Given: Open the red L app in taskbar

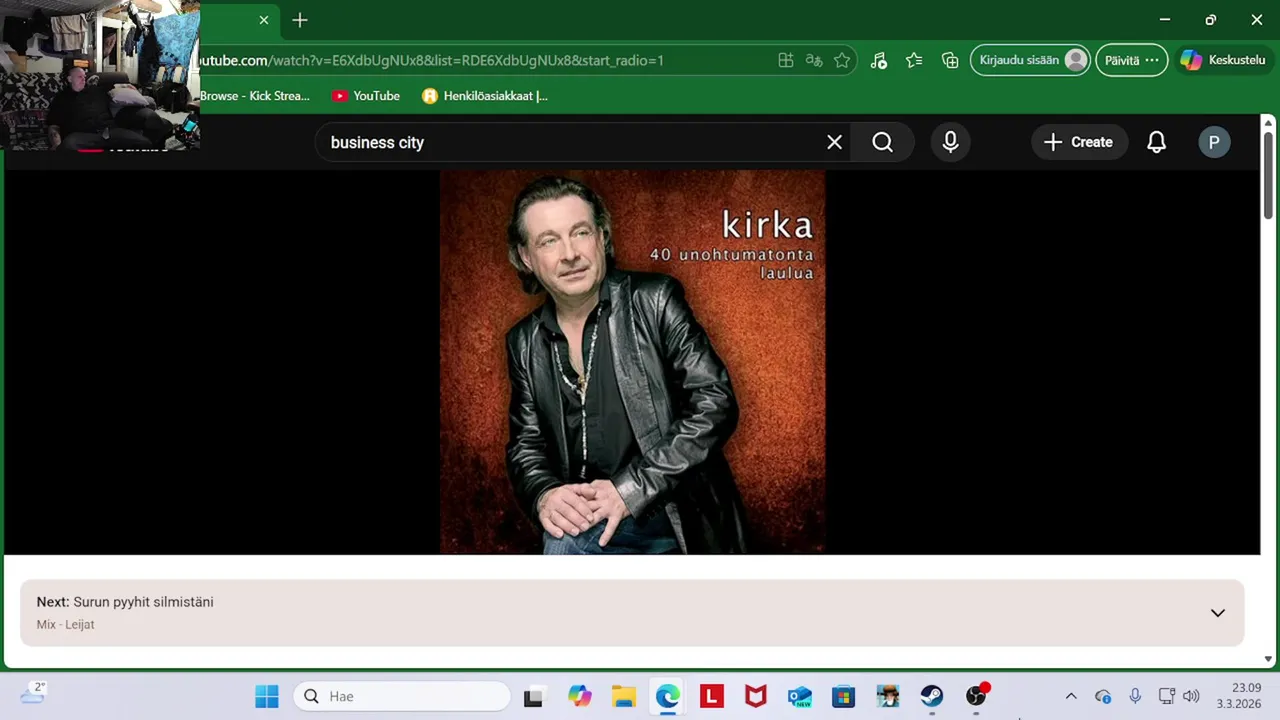Looking at the screenshot, I should 712,696.
